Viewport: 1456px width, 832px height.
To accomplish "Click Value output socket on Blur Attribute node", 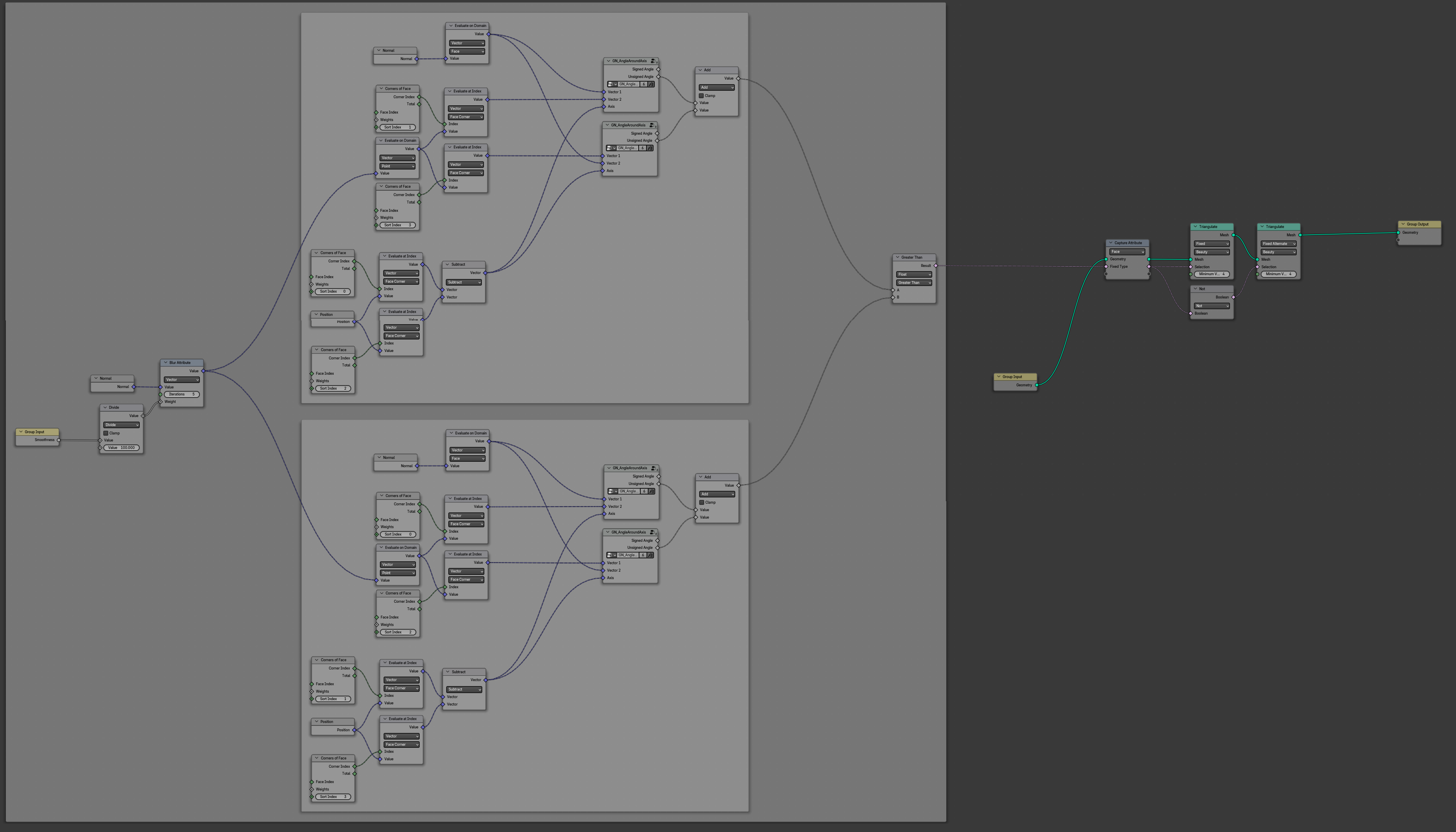I will 203,371.
